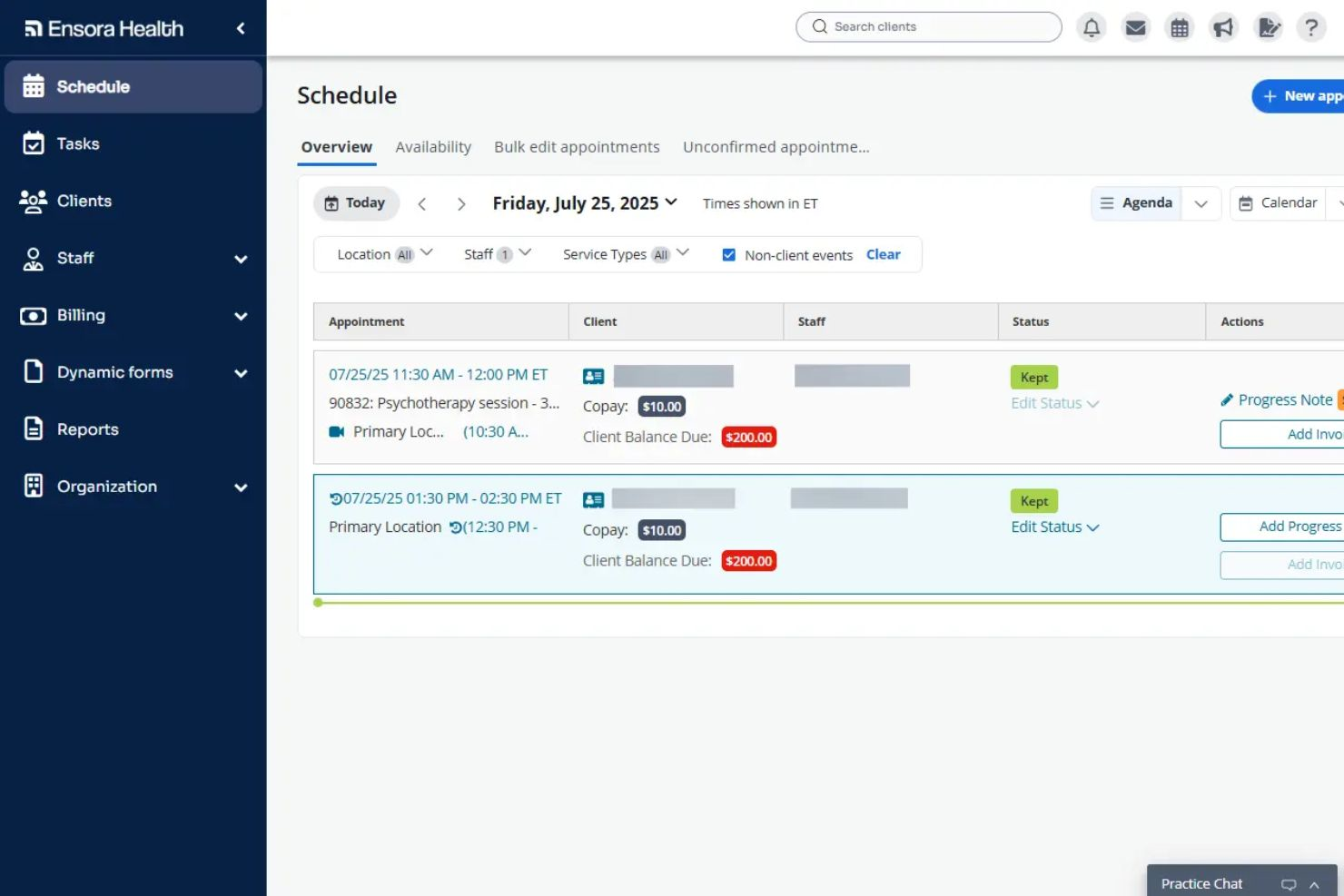Click the Today button
This screenshot has height=896, width=1344.
356,203
